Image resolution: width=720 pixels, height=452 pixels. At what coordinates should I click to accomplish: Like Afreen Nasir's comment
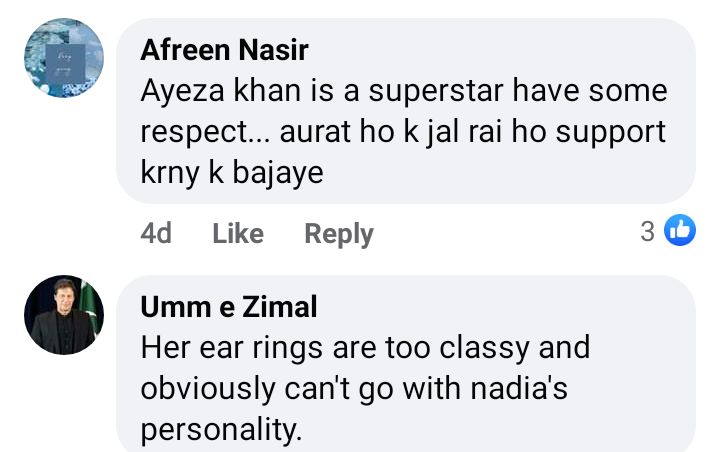(x=238, y=234)
